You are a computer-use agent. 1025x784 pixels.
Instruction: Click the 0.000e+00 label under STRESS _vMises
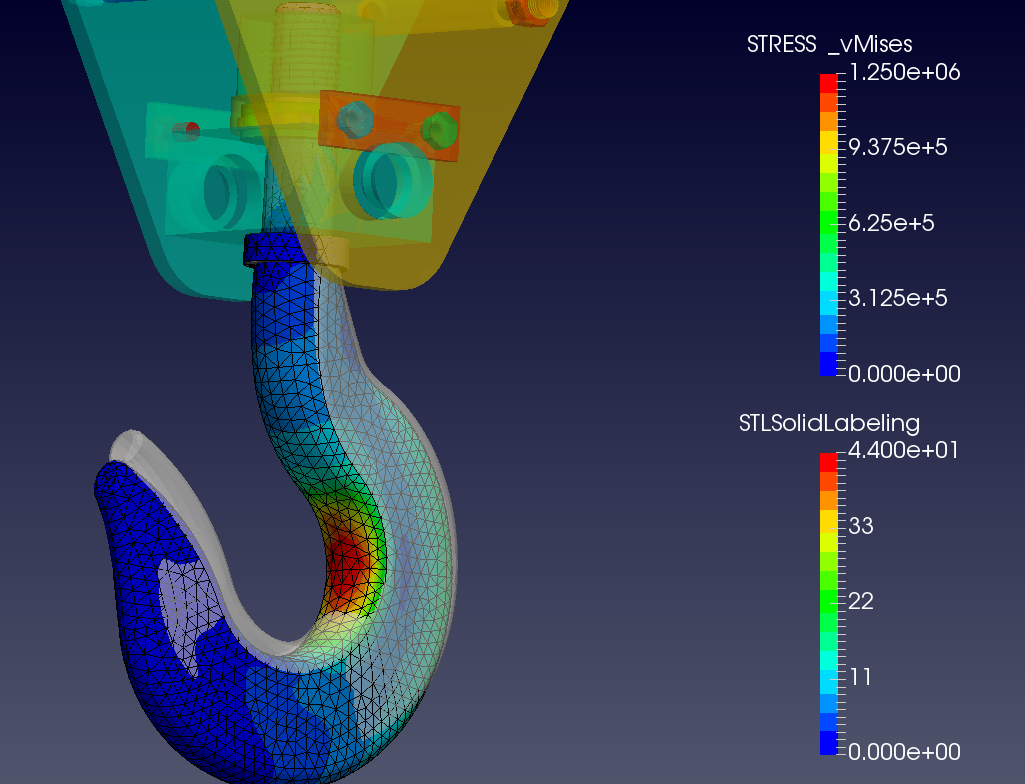(x=904, y=374)
